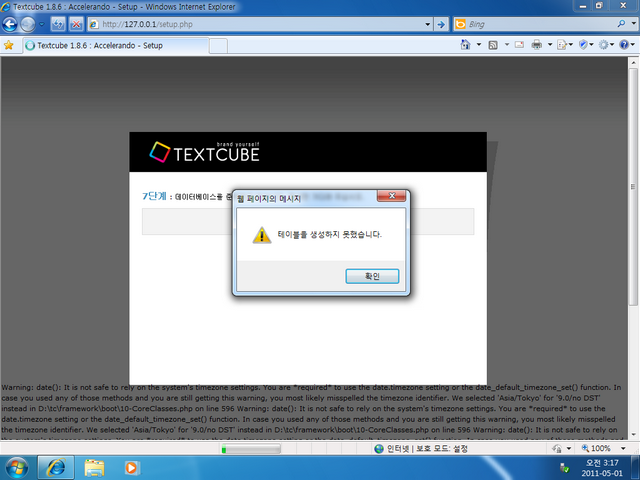The width and height of the screenshot is (640, 480).
Task: Click the Forward navigation arrow
Action: pos(28,24)
